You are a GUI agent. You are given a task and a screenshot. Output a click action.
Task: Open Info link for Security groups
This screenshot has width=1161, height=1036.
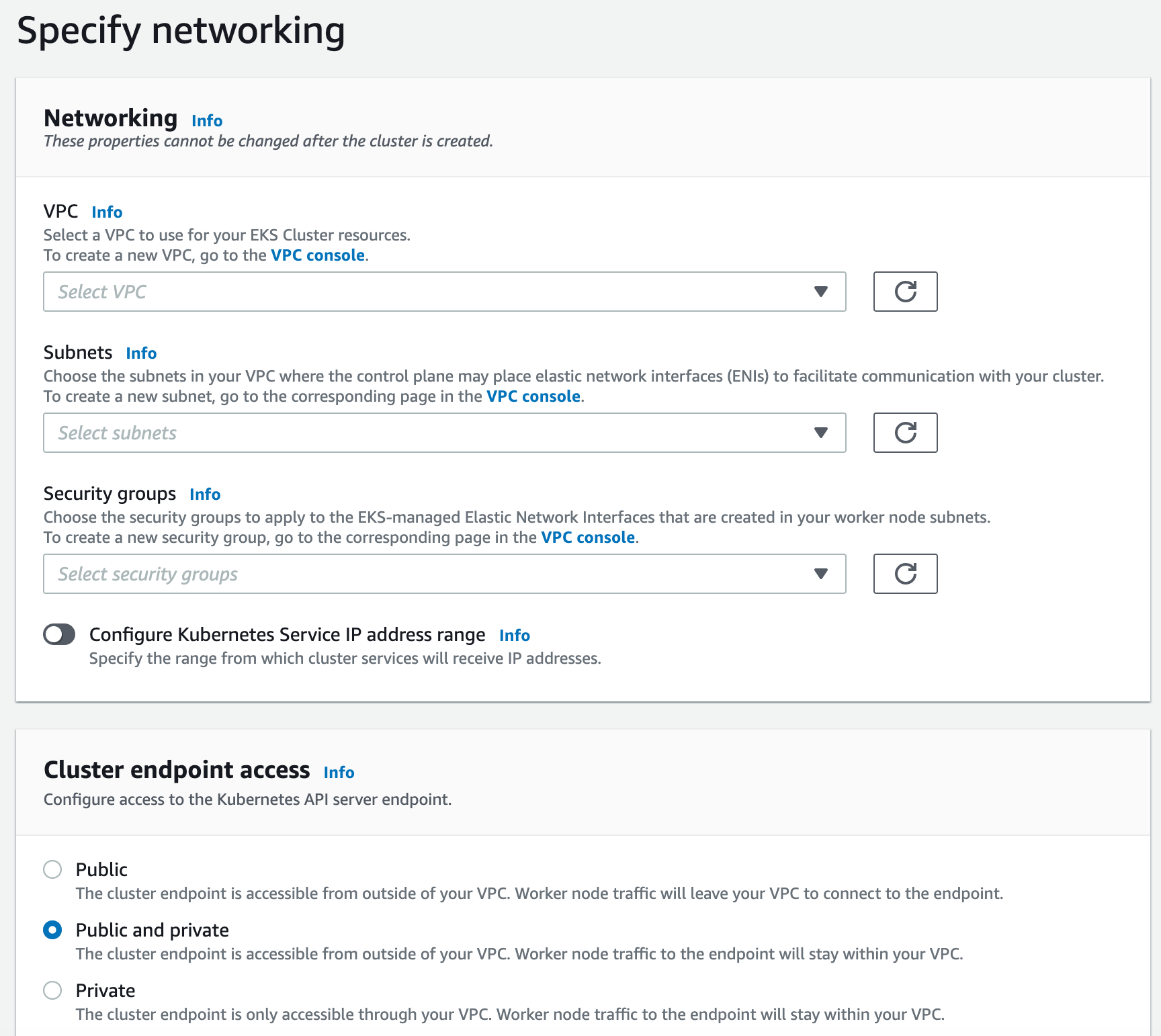205,494
